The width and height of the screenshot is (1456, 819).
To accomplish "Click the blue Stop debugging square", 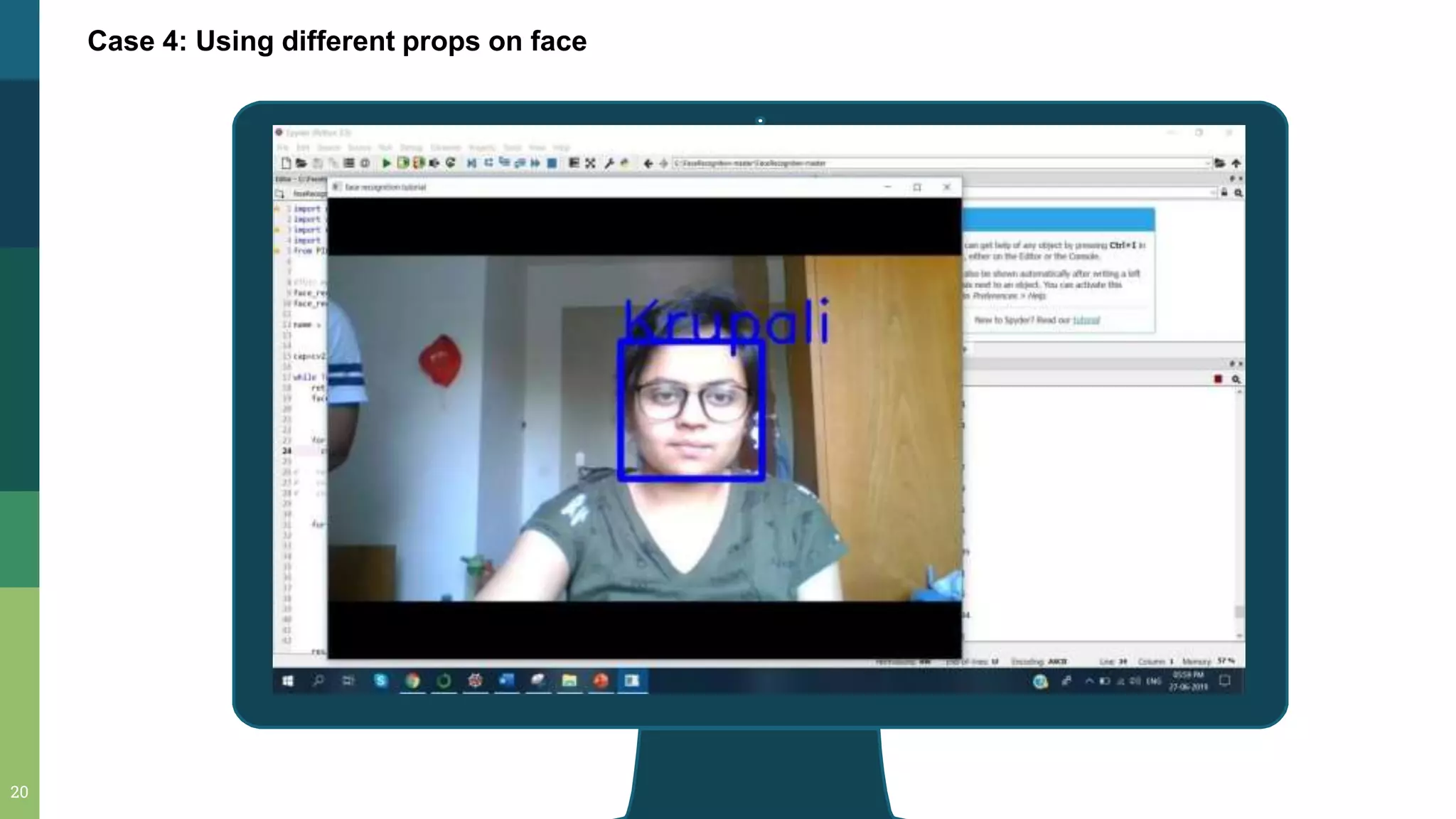I will (x=552, y=163).
